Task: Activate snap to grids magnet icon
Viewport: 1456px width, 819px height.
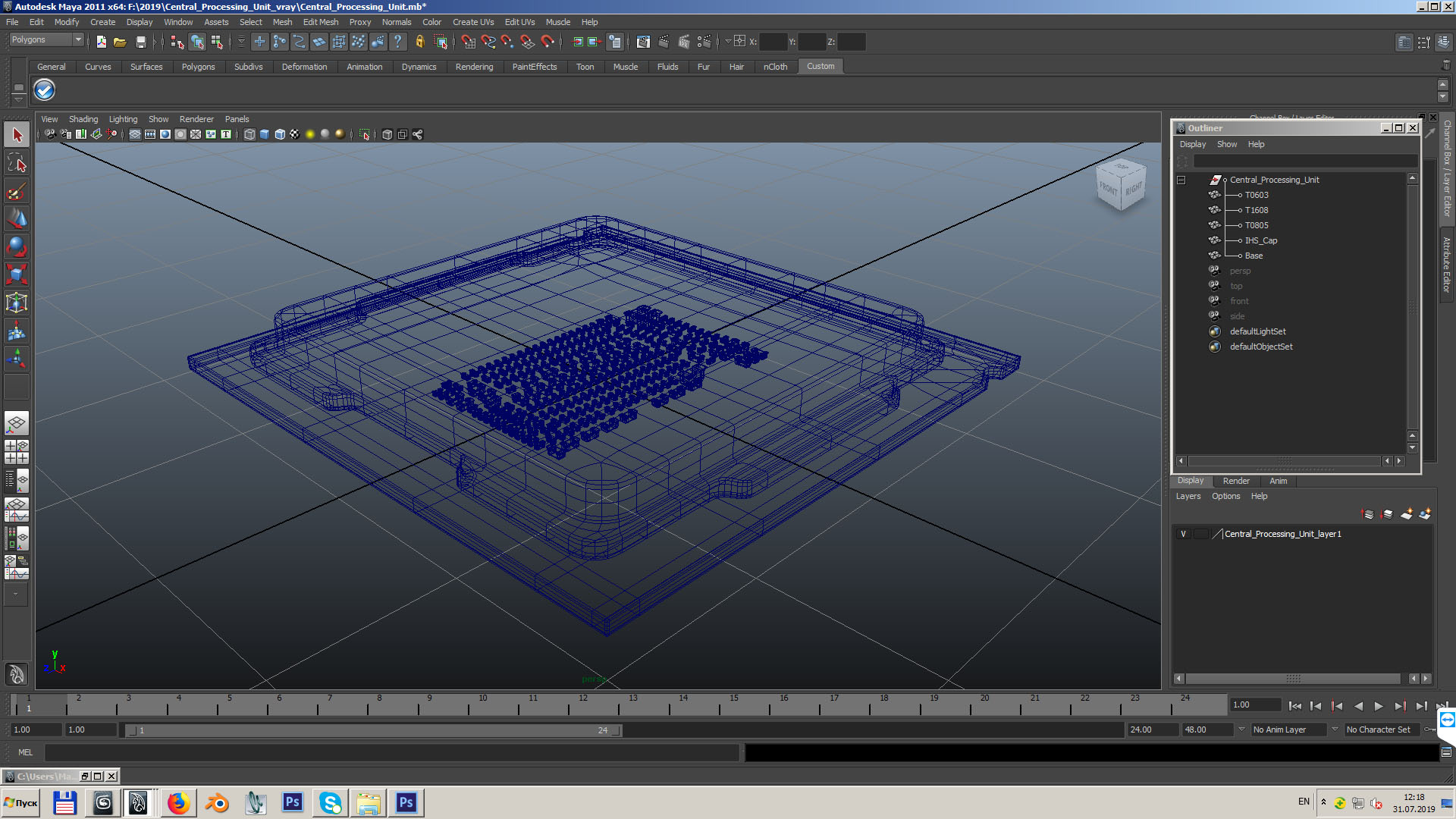Action: tap(468, 42)
